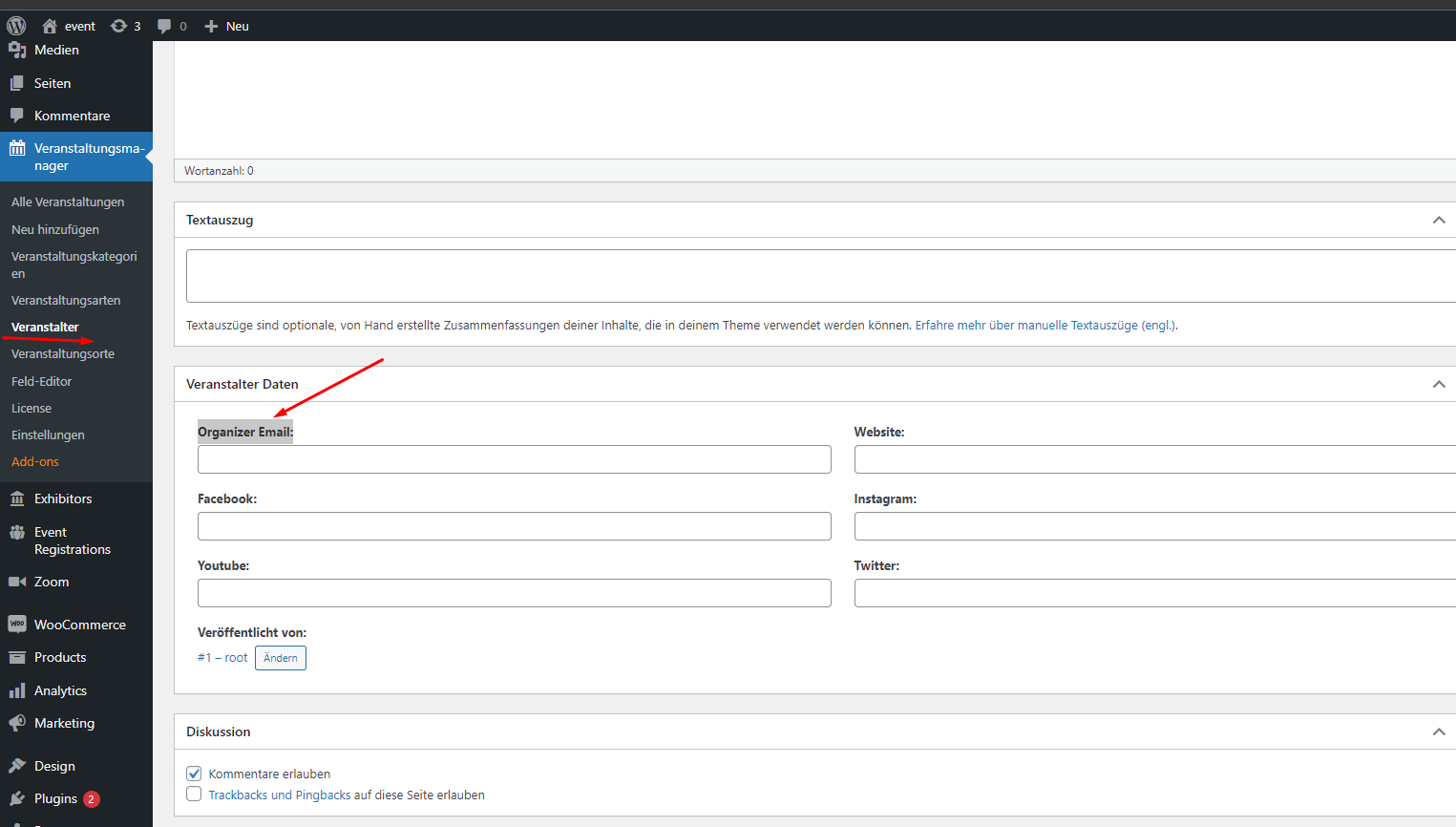Click the Kommentare speech bubble icon
The image size is (1456, 827).
17,116
